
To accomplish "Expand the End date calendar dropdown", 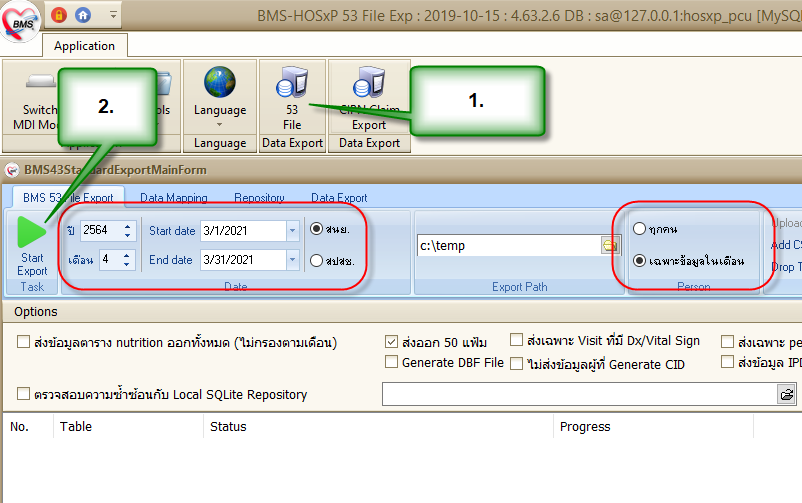I will pyautogui.click(x=293, y=260).
